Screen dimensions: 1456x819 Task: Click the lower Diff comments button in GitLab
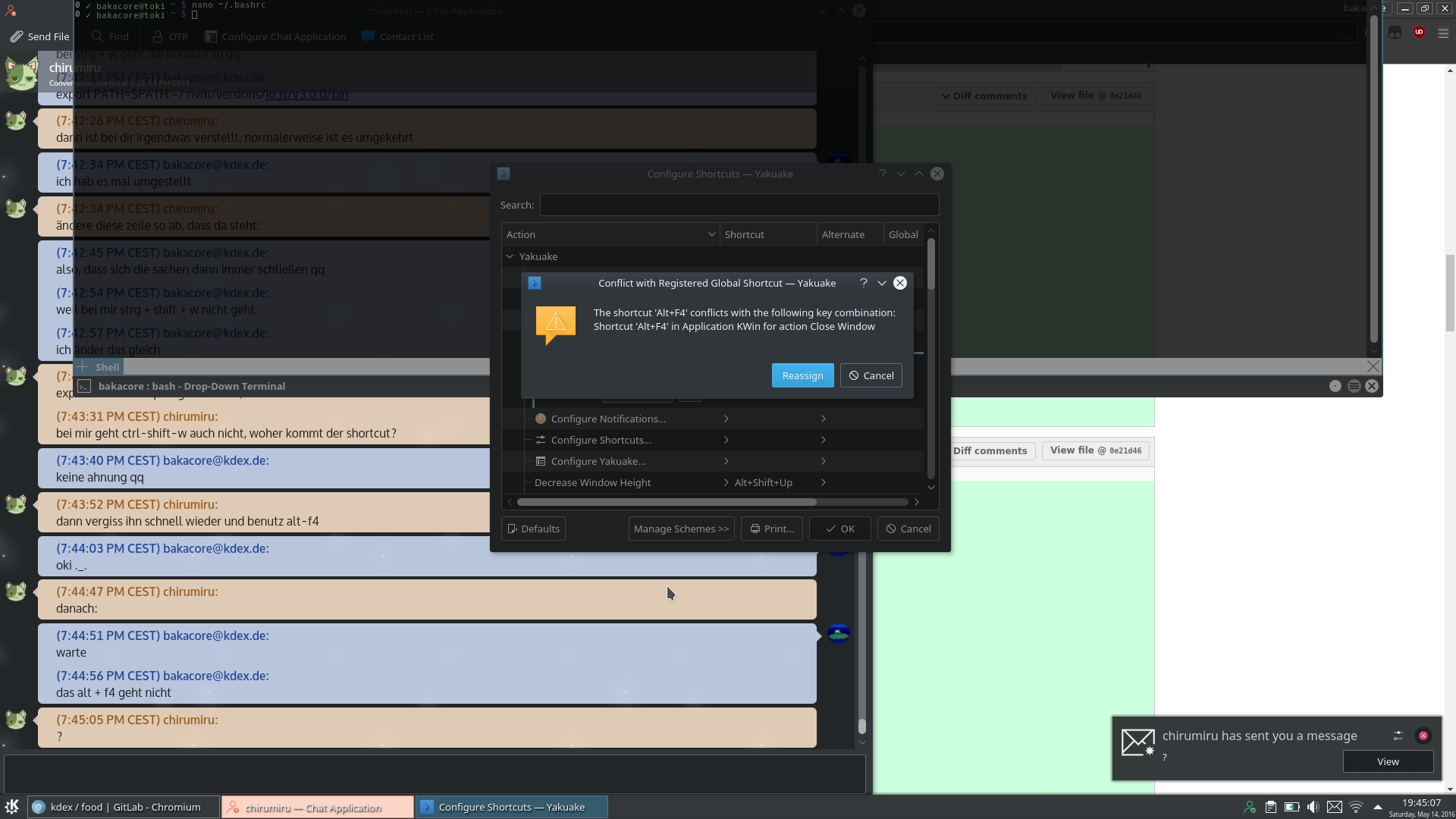coord(990,450)
